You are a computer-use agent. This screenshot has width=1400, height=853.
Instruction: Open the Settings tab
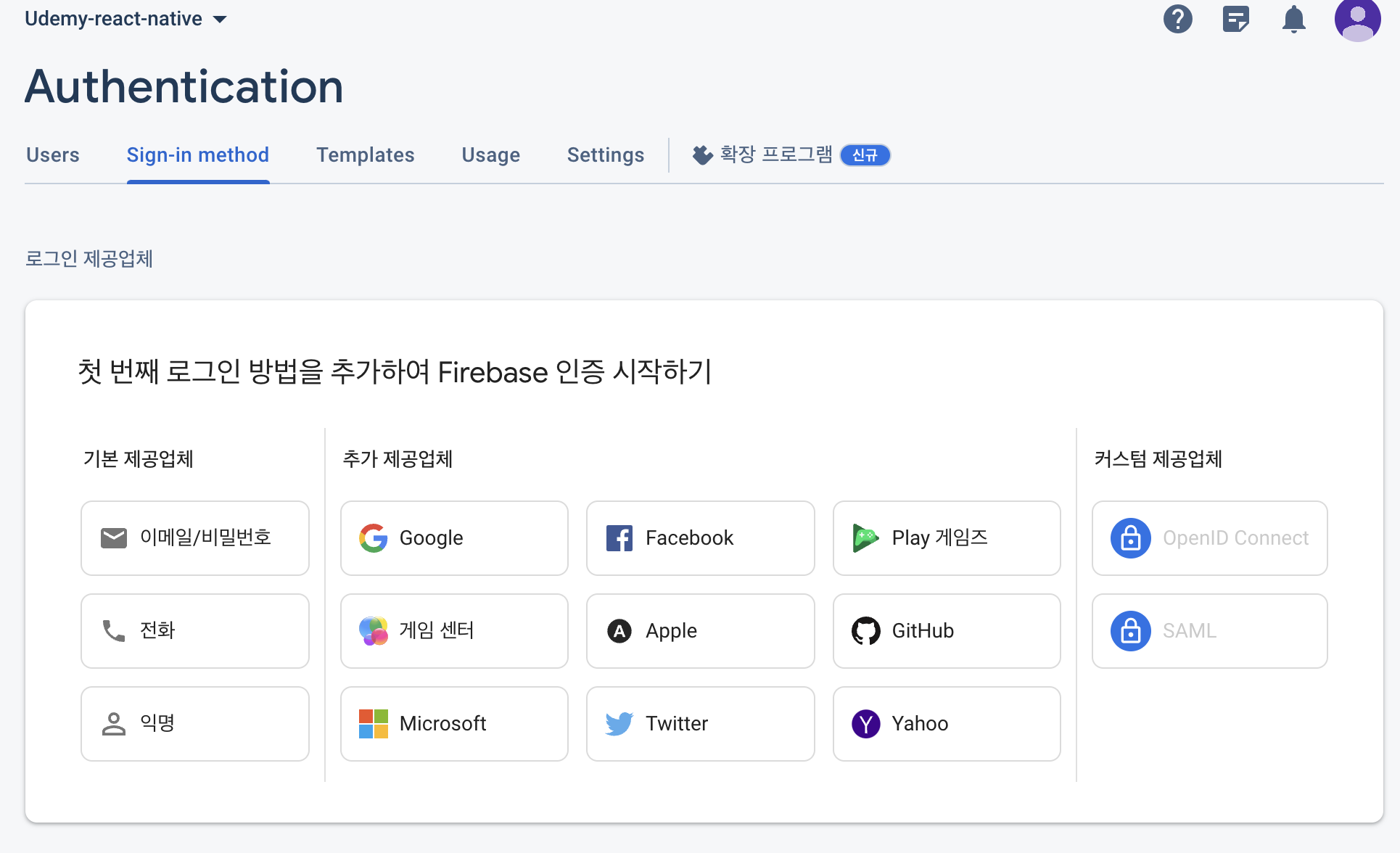click(x=606, y=155)
